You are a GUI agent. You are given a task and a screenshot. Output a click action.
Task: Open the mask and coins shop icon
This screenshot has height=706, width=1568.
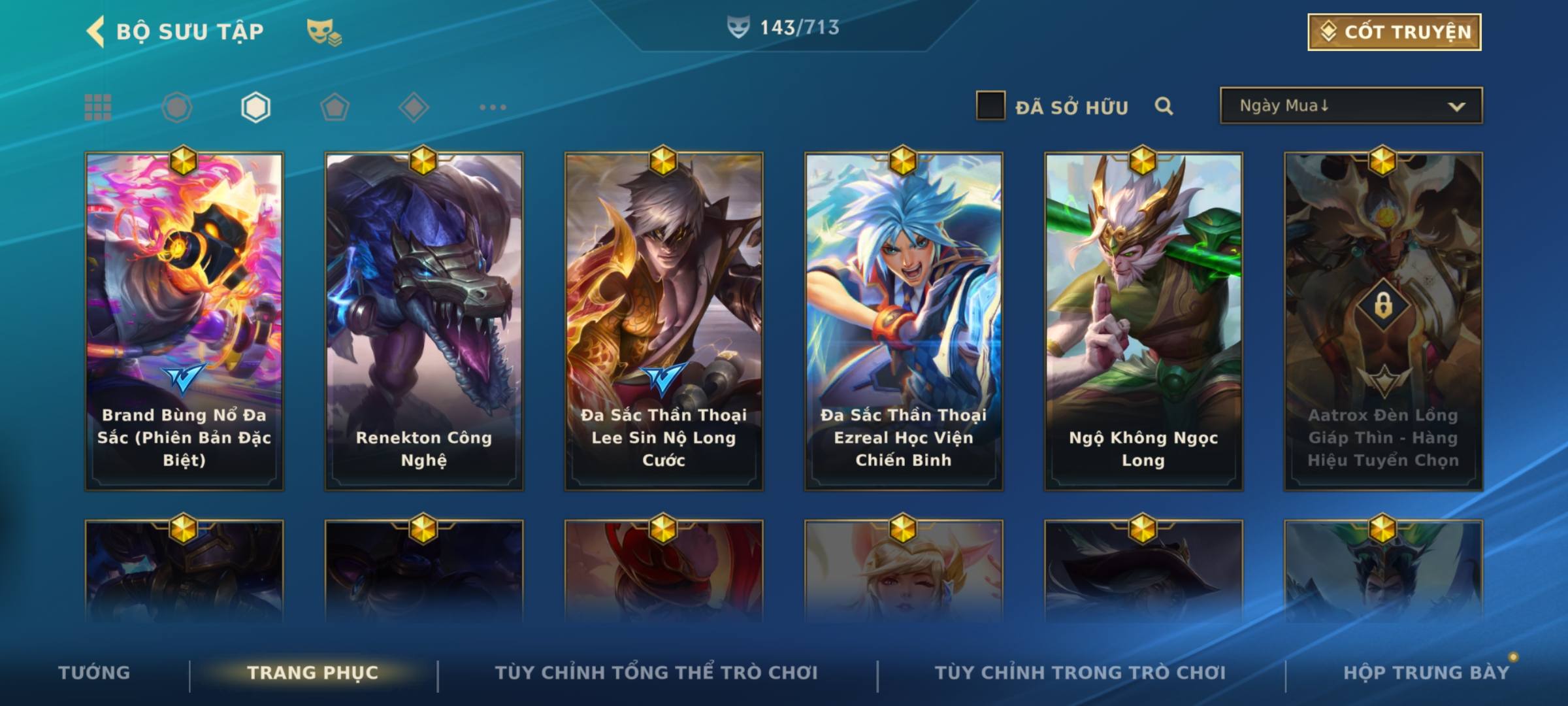click(x=324, y=32)
